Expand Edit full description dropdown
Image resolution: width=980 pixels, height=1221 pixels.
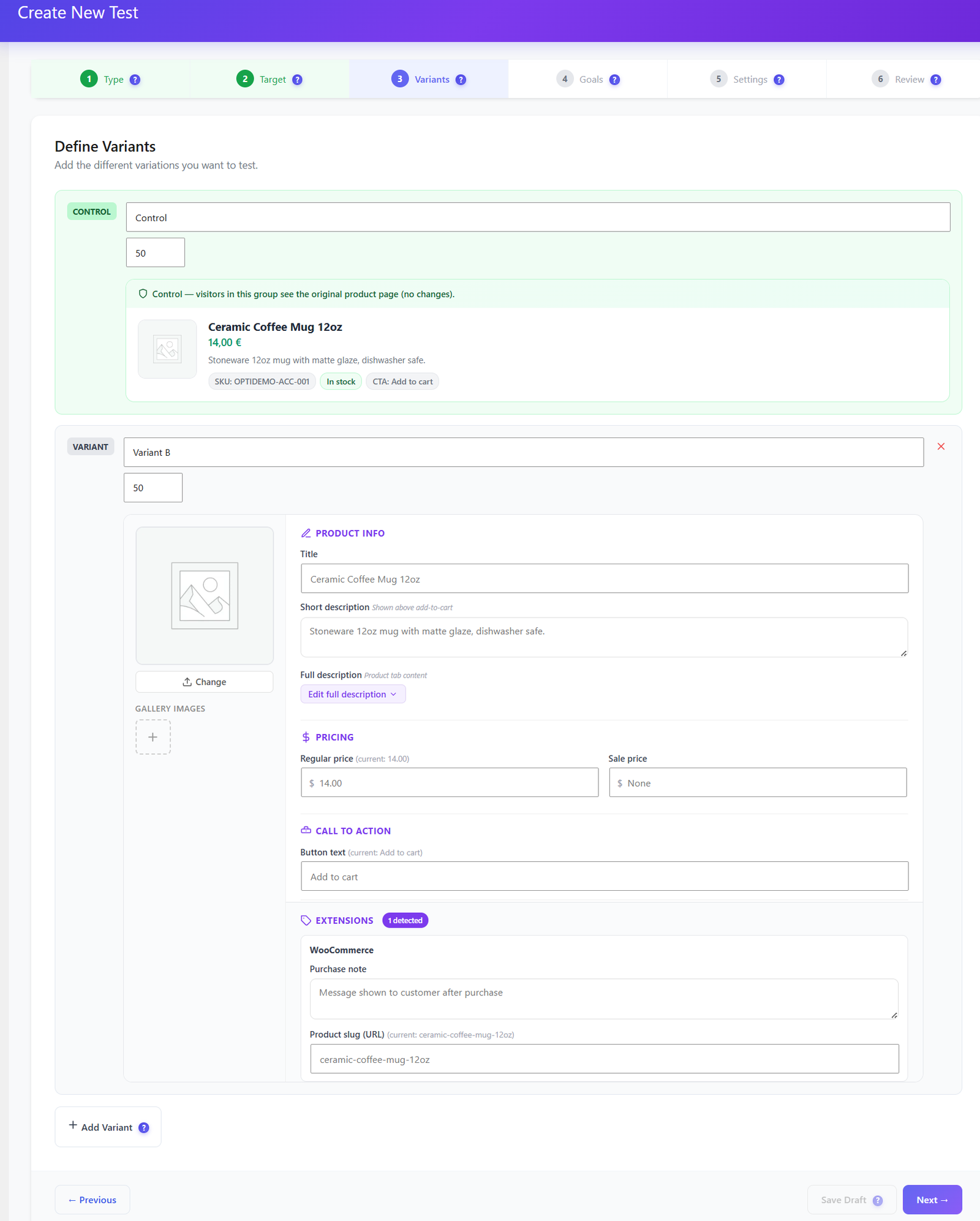[353, 694]
